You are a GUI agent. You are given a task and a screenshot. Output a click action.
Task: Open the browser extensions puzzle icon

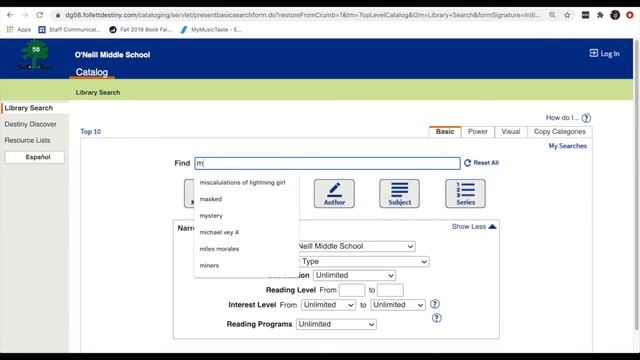click(600, 15)
